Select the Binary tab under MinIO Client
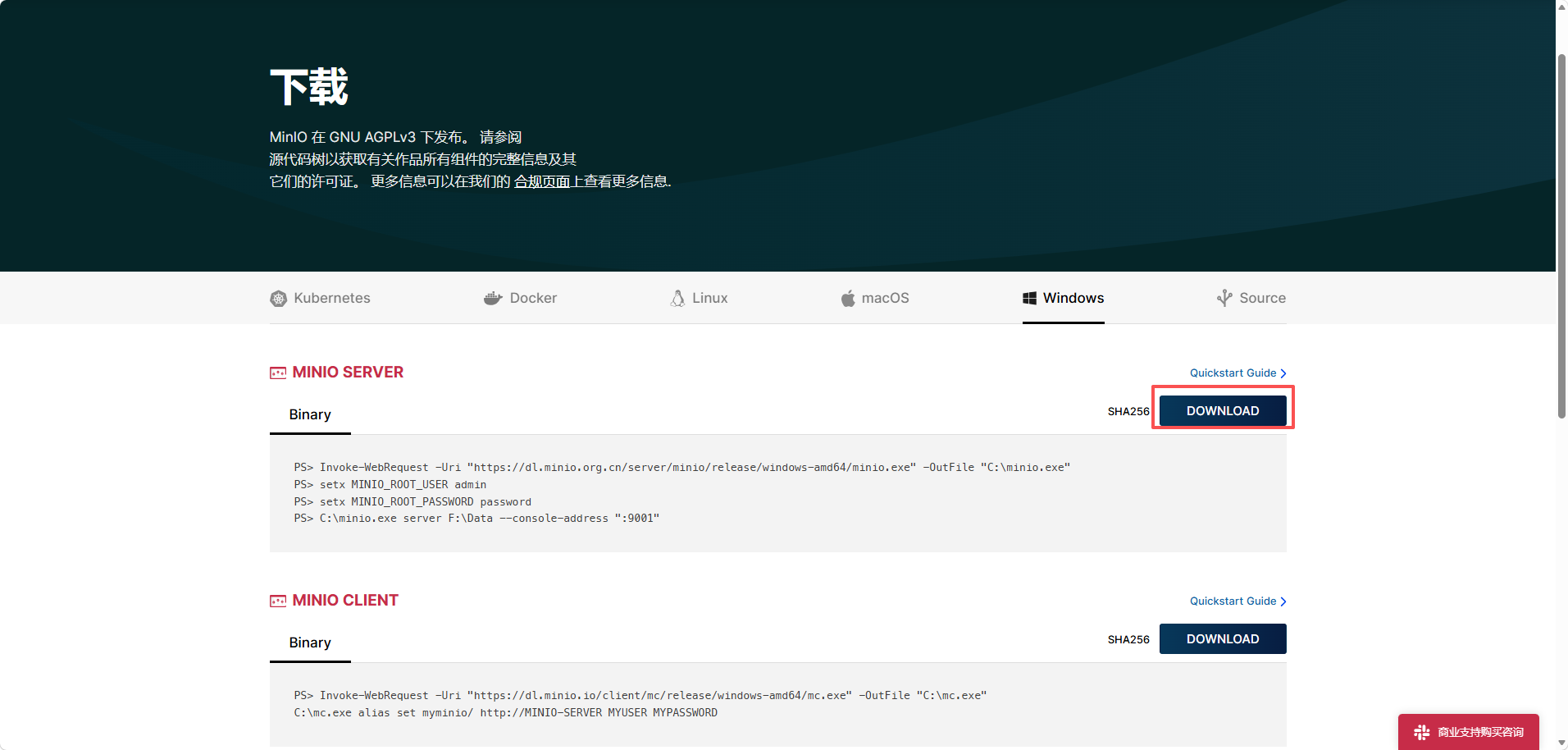This screenshot has width=1568, height=750. (x=310, y=643)
